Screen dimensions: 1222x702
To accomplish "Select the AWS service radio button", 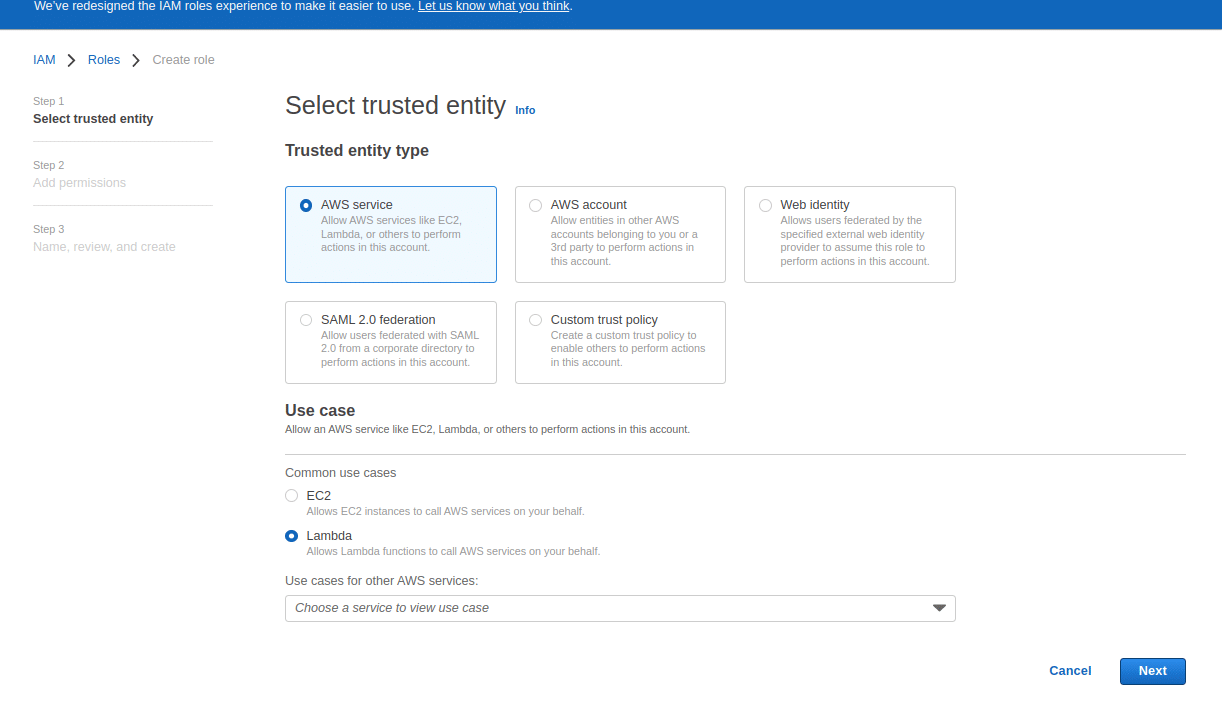I will point(306,205).
